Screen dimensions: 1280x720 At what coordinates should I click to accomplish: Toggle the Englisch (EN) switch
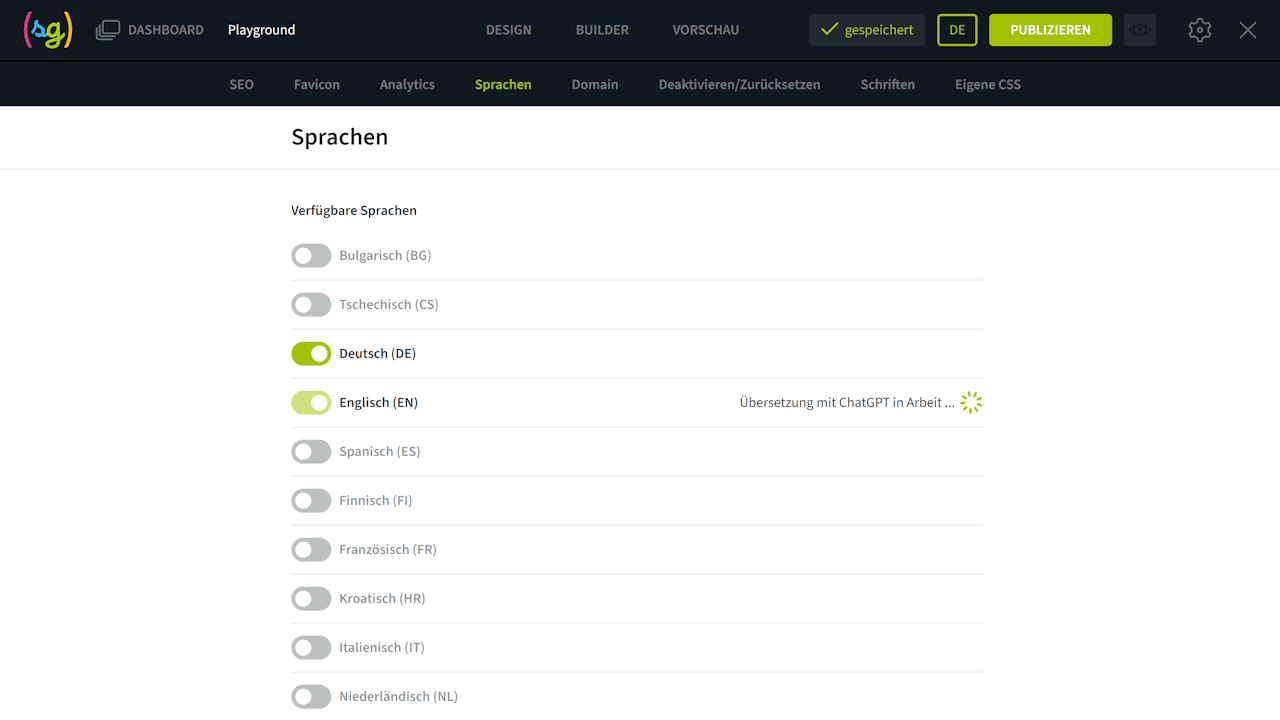click(311, 402)
